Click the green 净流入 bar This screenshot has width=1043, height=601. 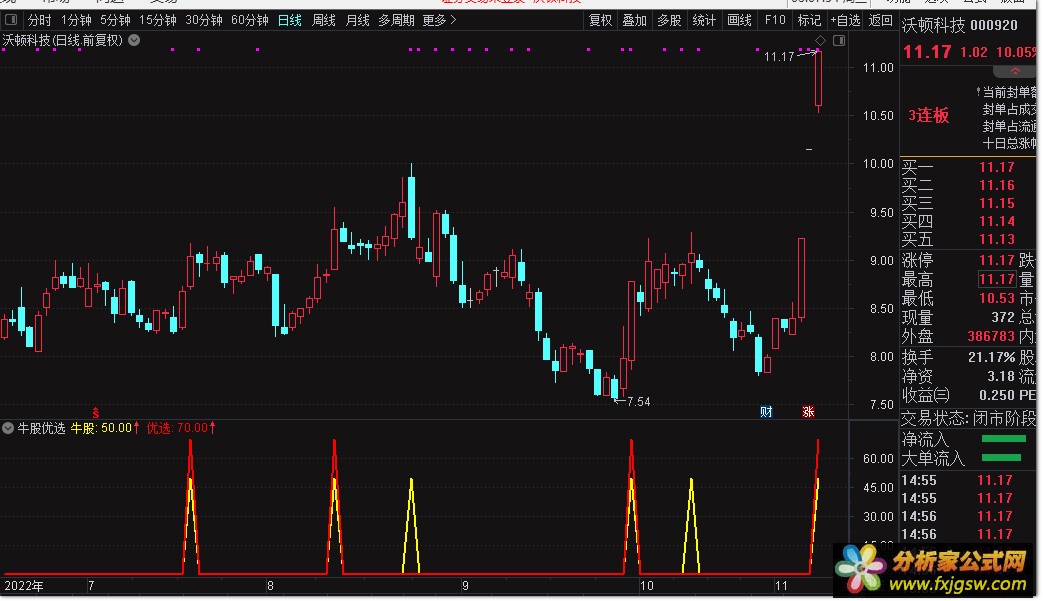(1003, 439)
